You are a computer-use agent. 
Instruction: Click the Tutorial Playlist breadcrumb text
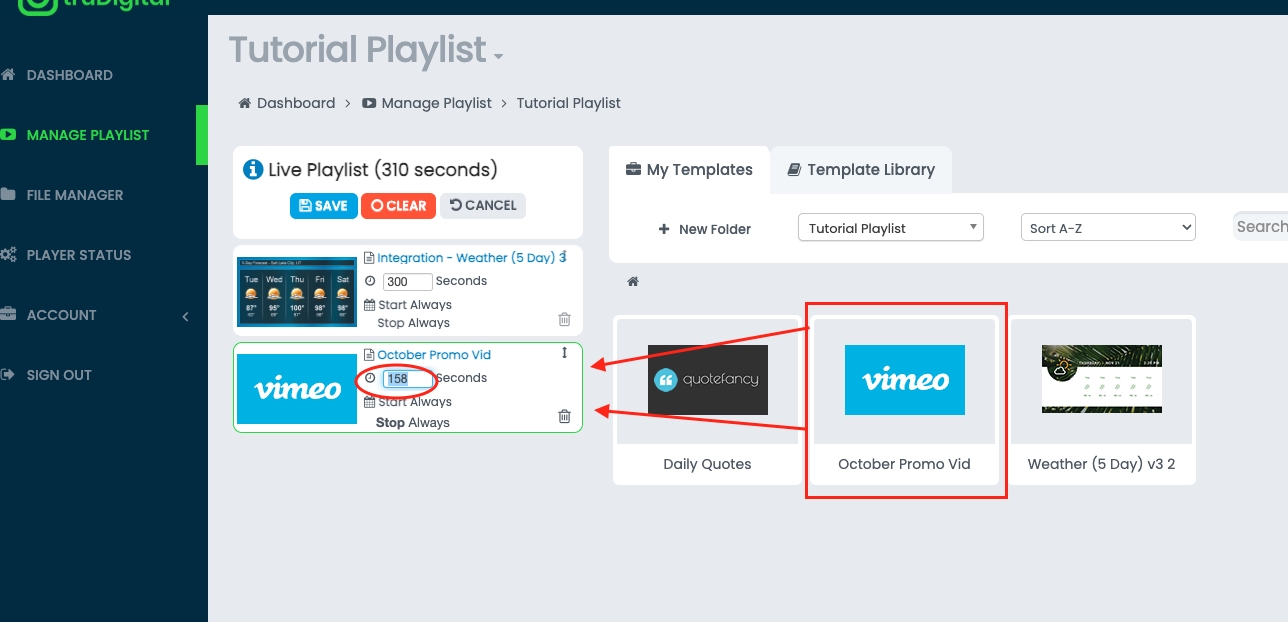tap(569, 103)
